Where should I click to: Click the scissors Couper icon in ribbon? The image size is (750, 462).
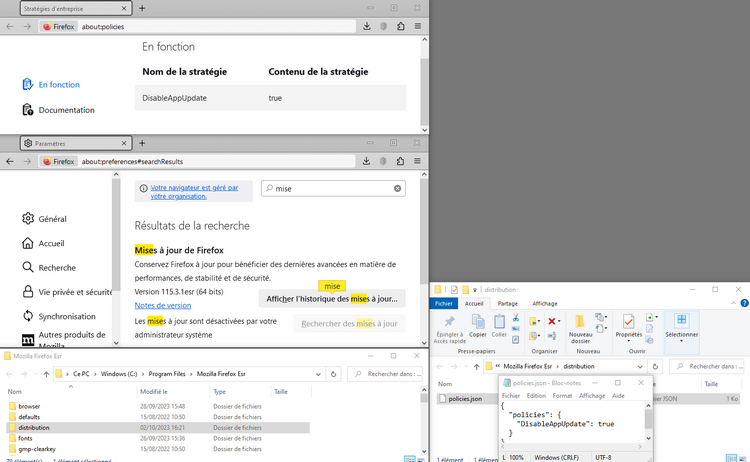pyautogui.click(x=516, y=318)
